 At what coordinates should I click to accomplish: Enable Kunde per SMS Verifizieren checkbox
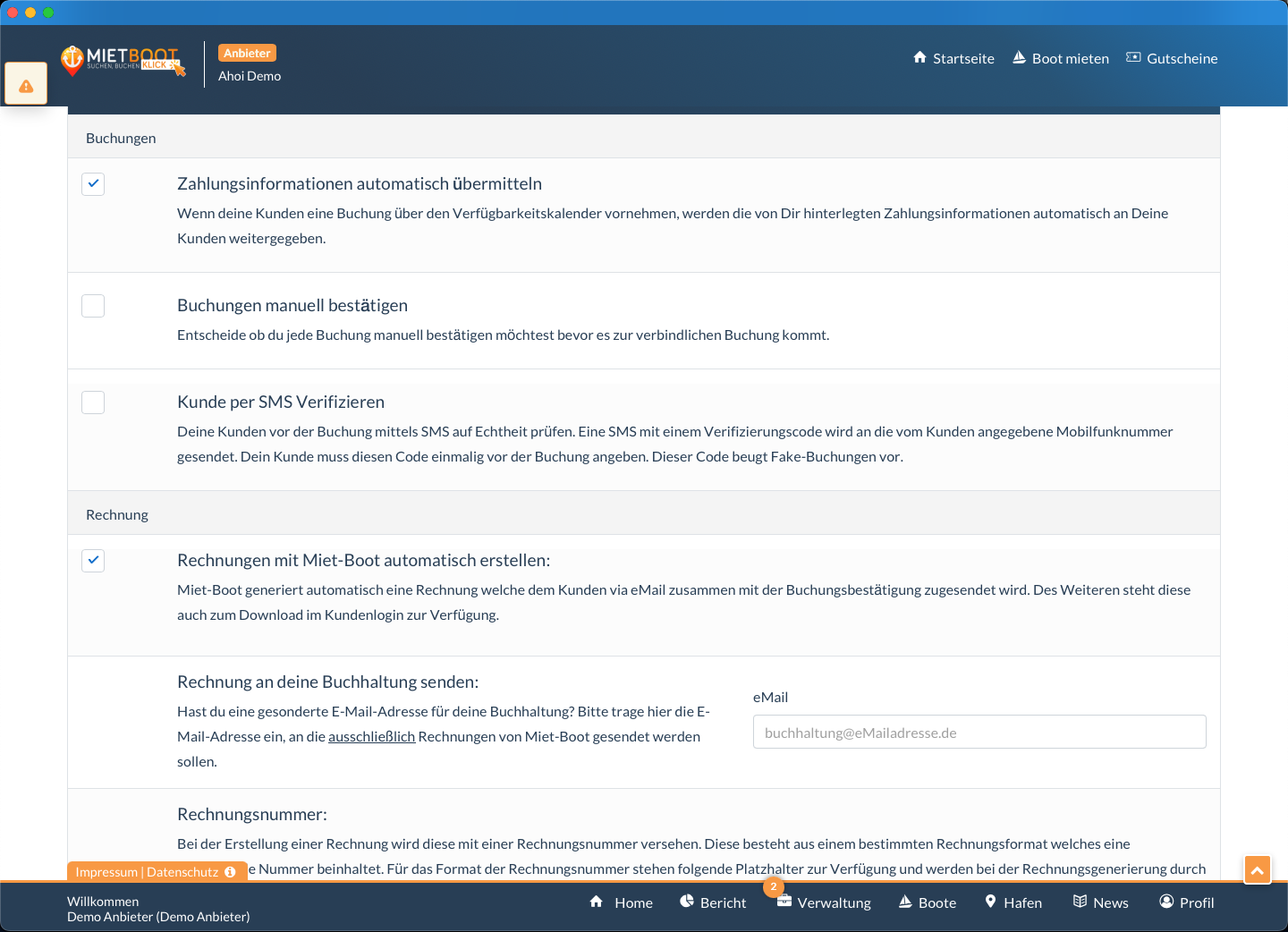coord(93,402)
